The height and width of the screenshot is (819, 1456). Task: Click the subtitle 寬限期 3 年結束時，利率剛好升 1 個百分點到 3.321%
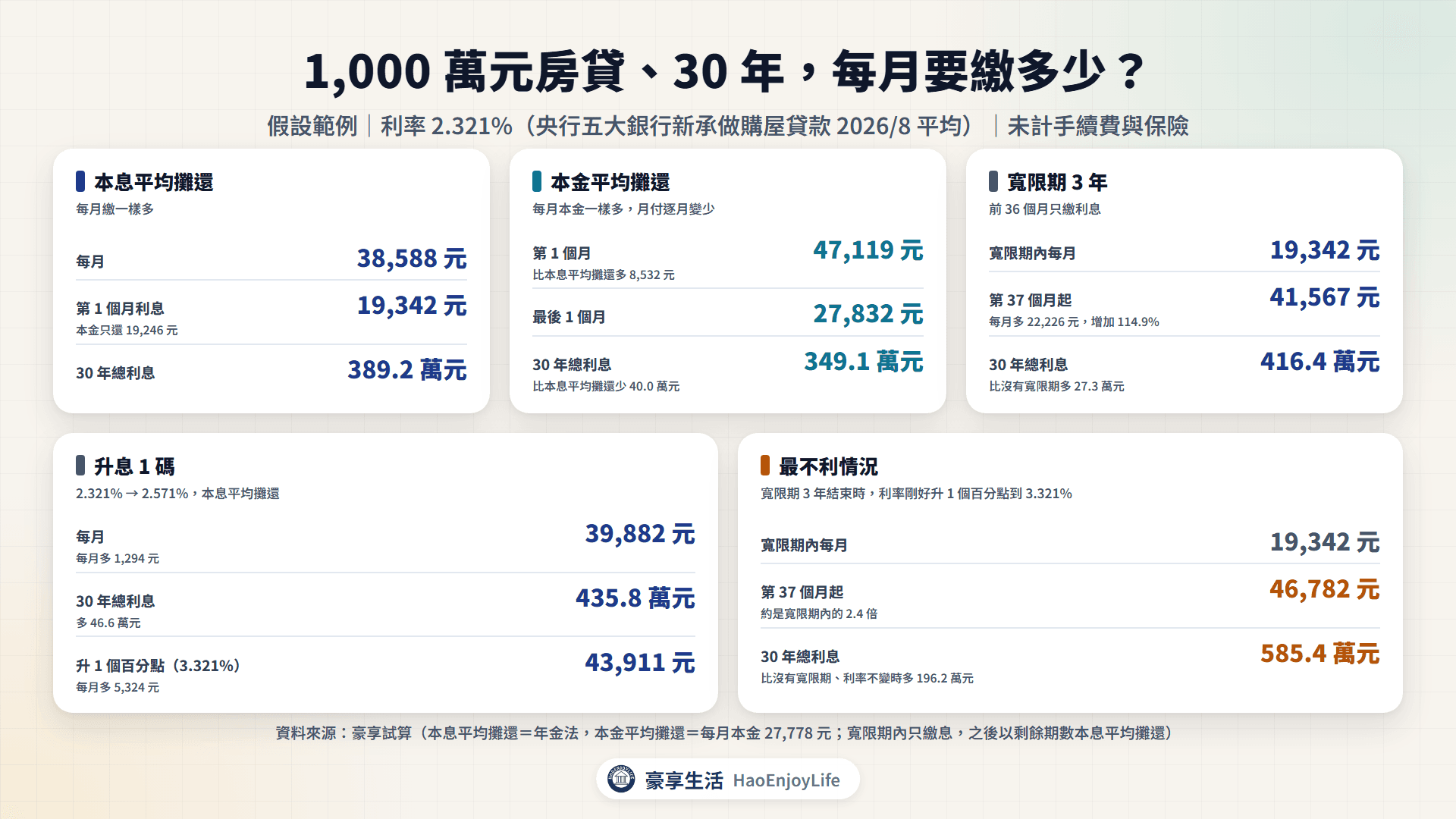click(916, 494)
